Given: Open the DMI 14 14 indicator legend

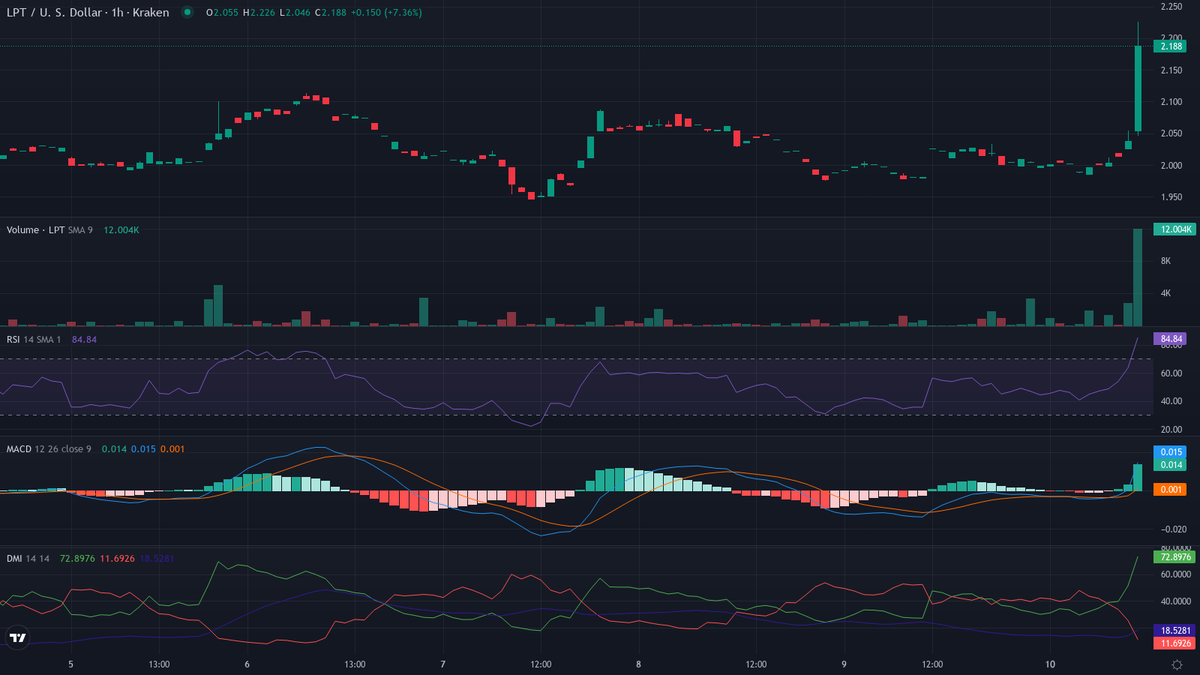Looking at the screenshot, I should click(x=30, y=558).
